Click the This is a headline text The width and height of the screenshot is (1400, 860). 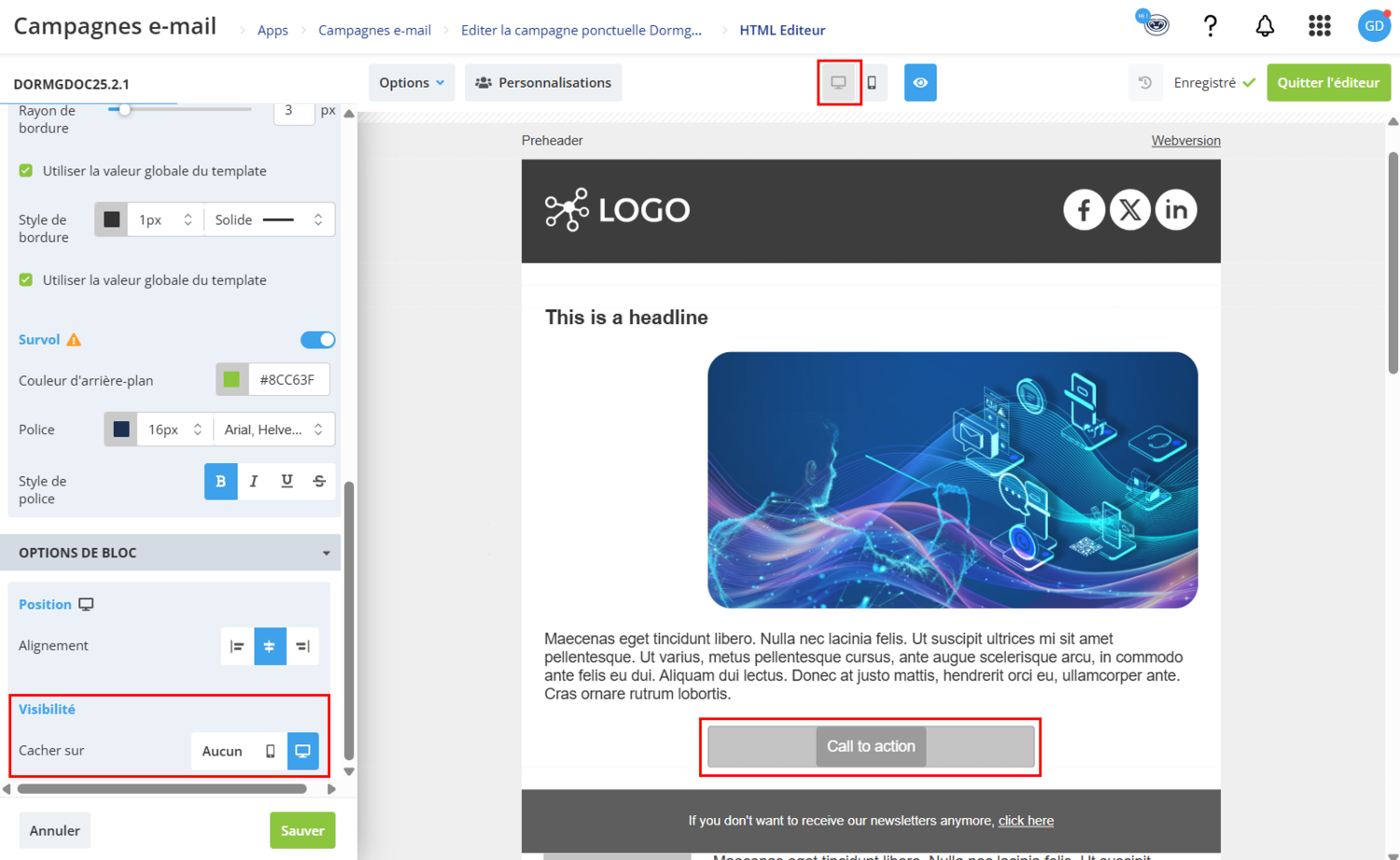[626, 317]
